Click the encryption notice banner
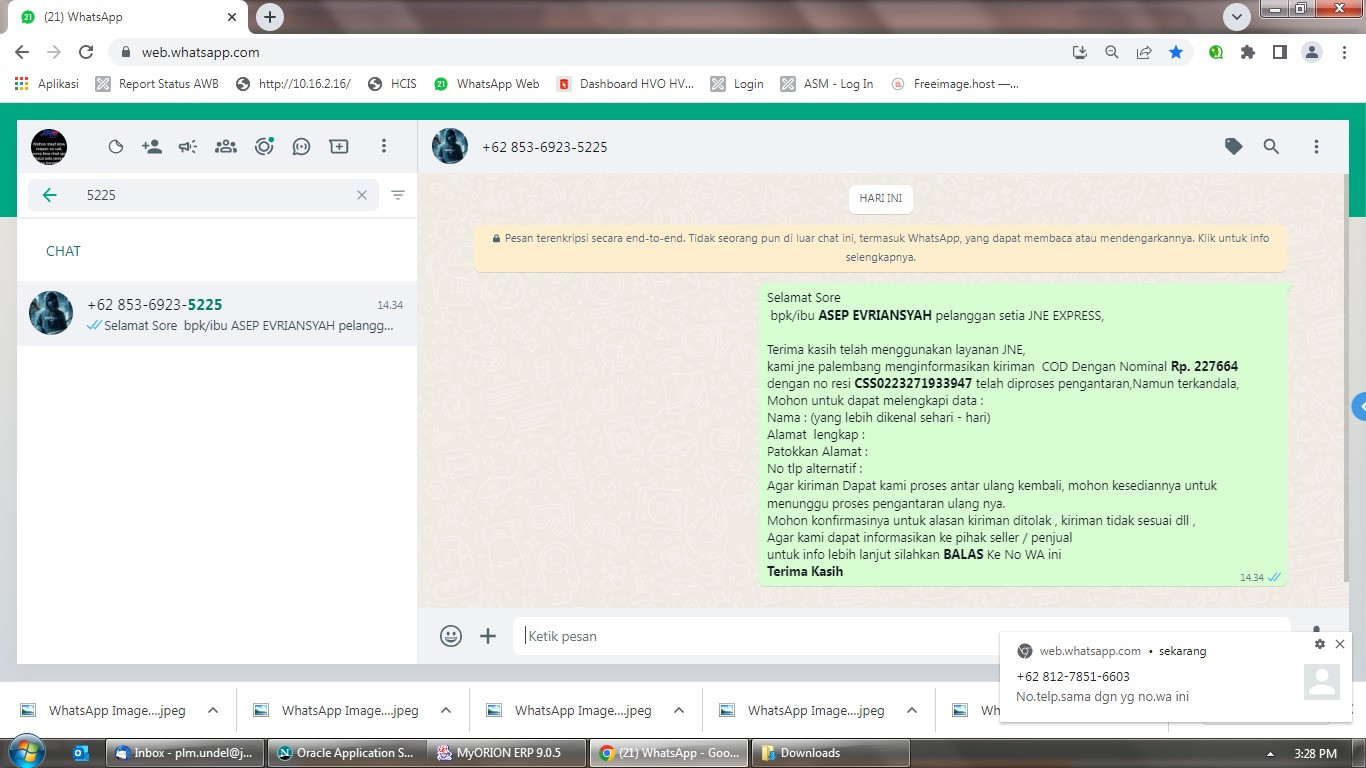Viewport: 1366px width, 768px height. click(881, 248)
